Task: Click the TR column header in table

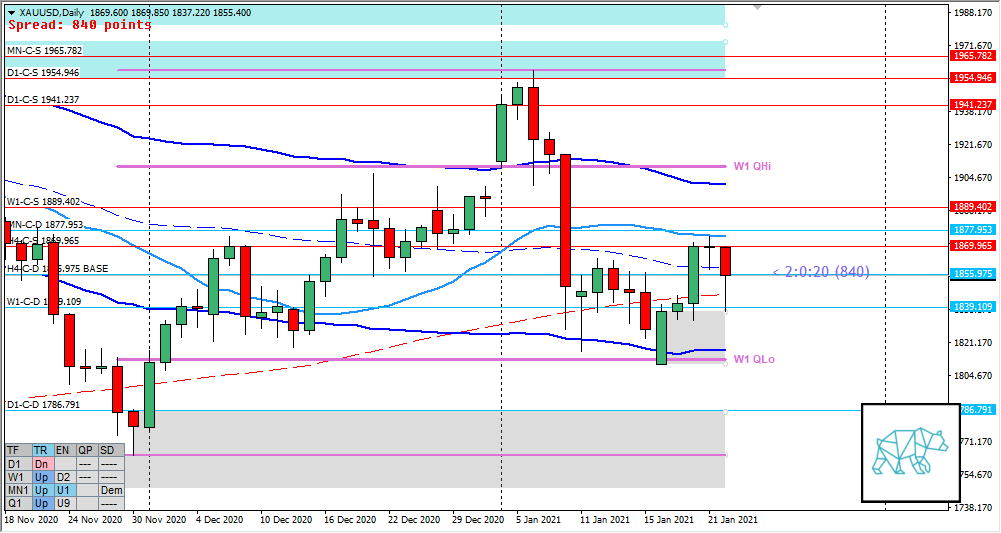Action: click(41, 451)
